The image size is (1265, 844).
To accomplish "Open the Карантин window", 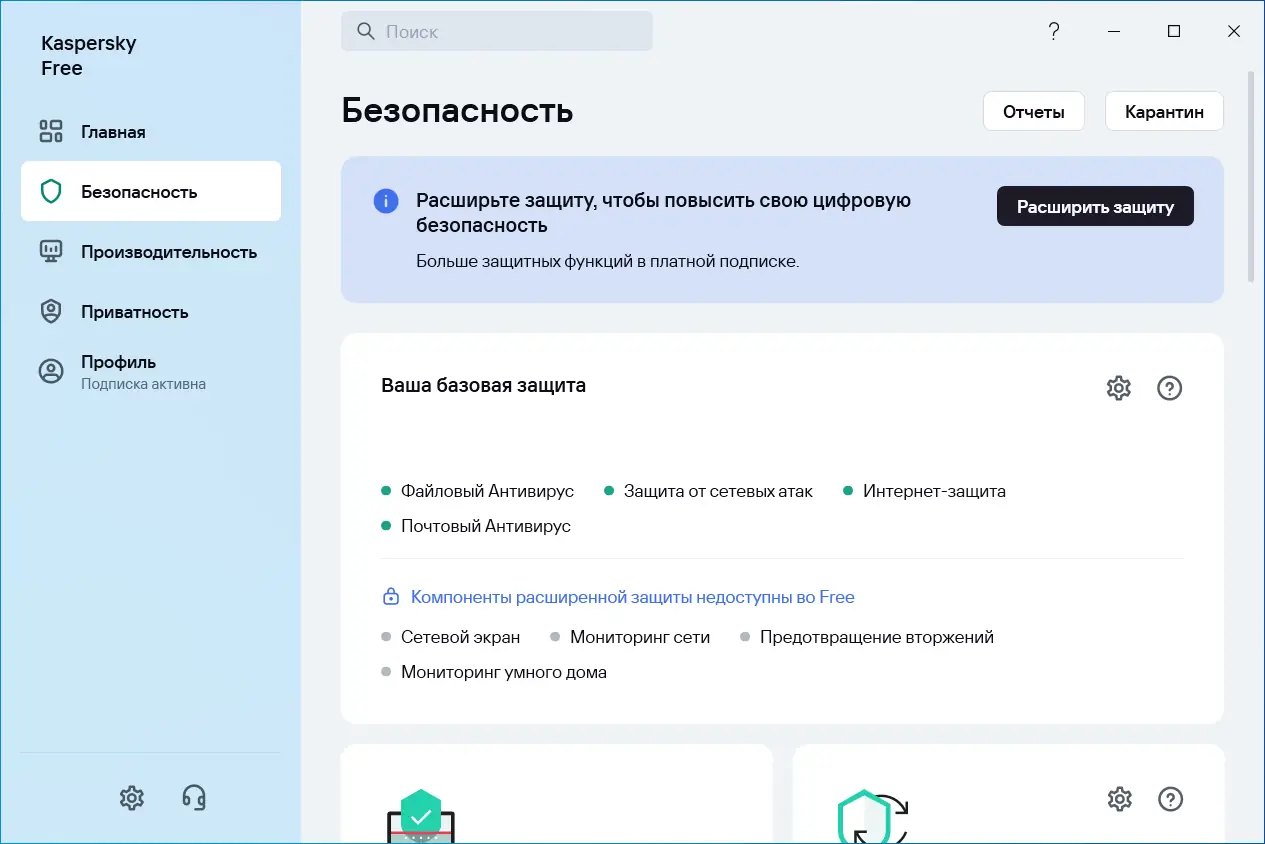I will [x=1163, y=111].
